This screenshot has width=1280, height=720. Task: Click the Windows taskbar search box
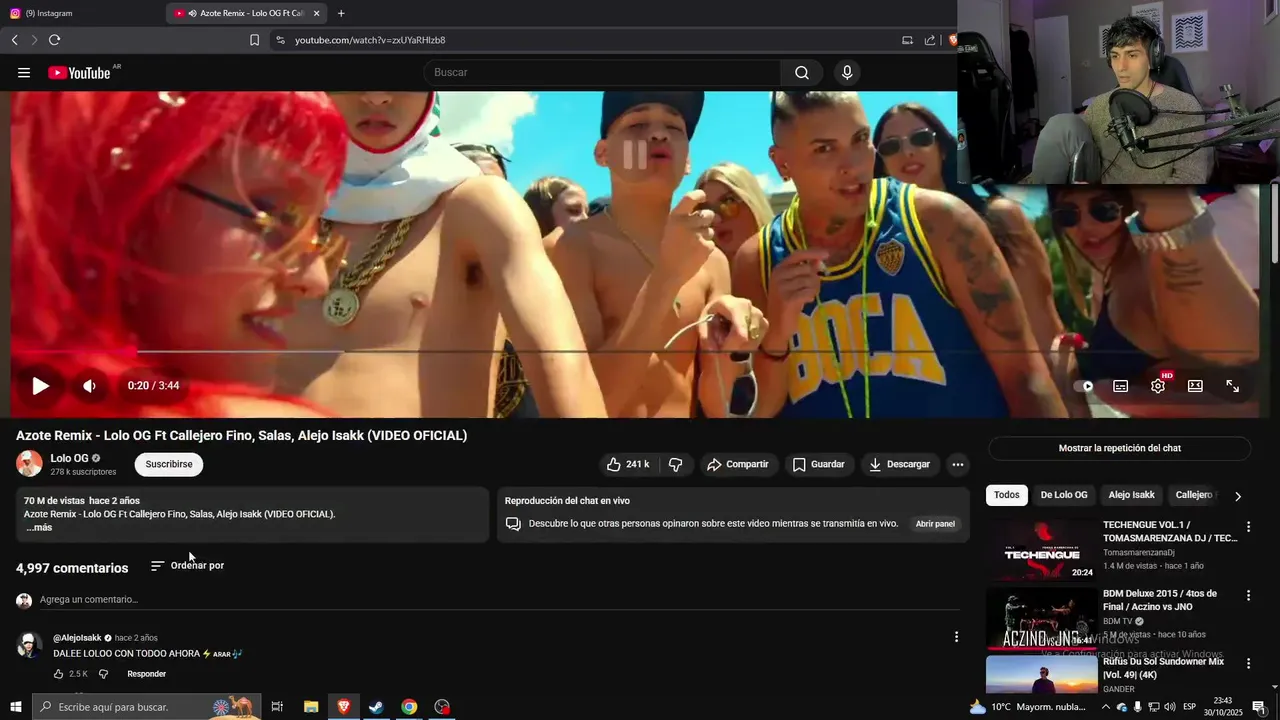click(x=147, y=707)
